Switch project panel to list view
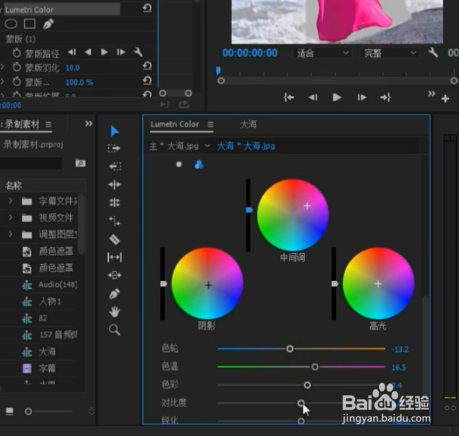The height and width of the screenshot is (436, 459). [9, 411]
